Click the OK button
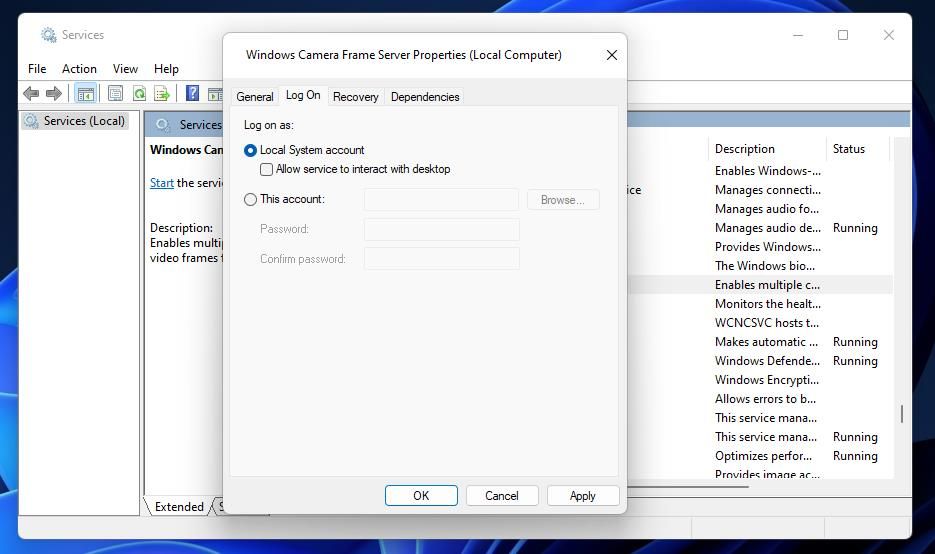Viewport: 935px width, 554px height. click(421, 496)
